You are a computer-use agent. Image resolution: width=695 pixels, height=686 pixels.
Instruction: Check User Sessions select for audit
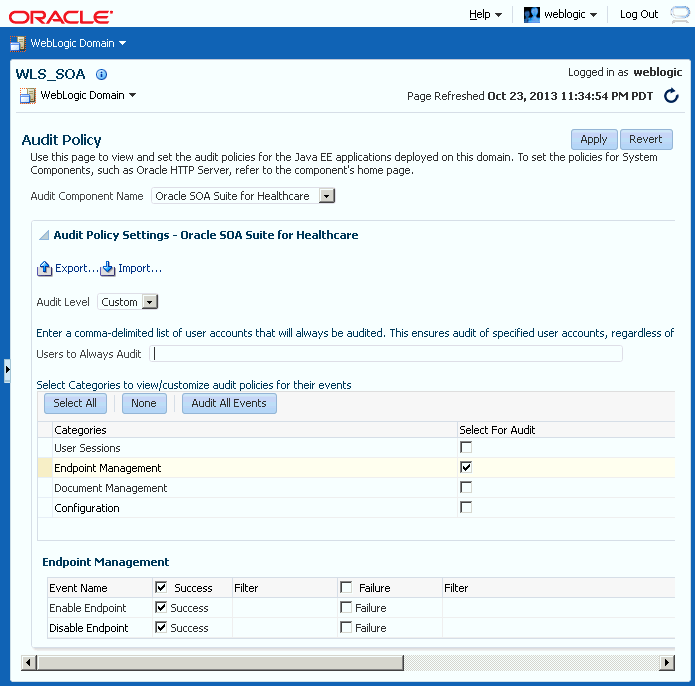(466, 448)
